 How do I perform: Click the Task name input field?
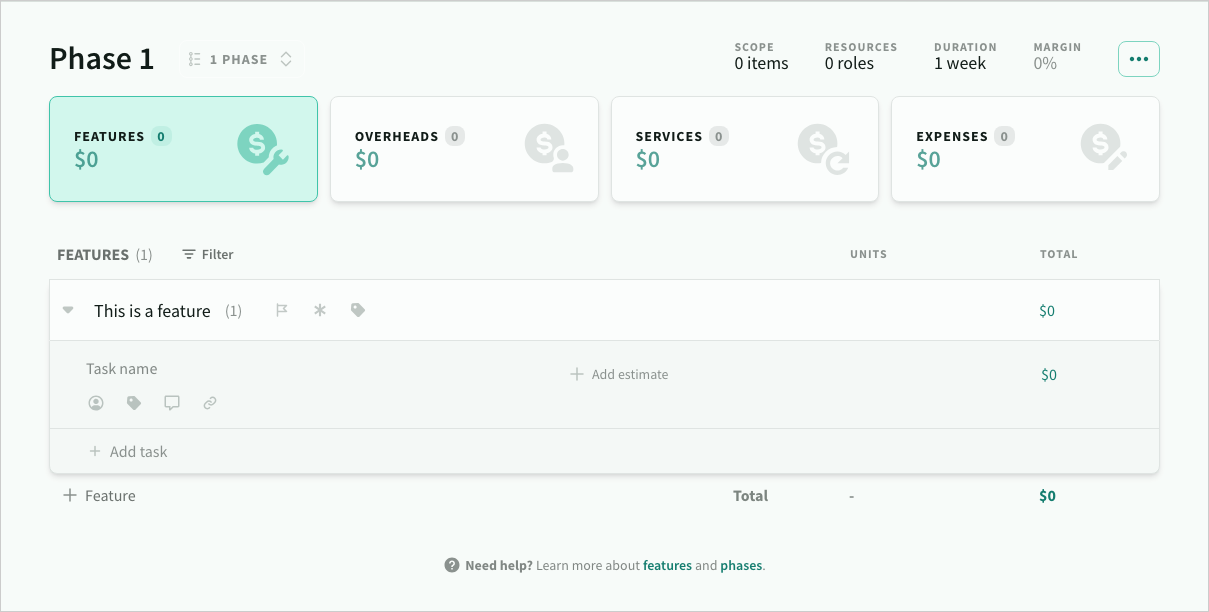(121, 368)
